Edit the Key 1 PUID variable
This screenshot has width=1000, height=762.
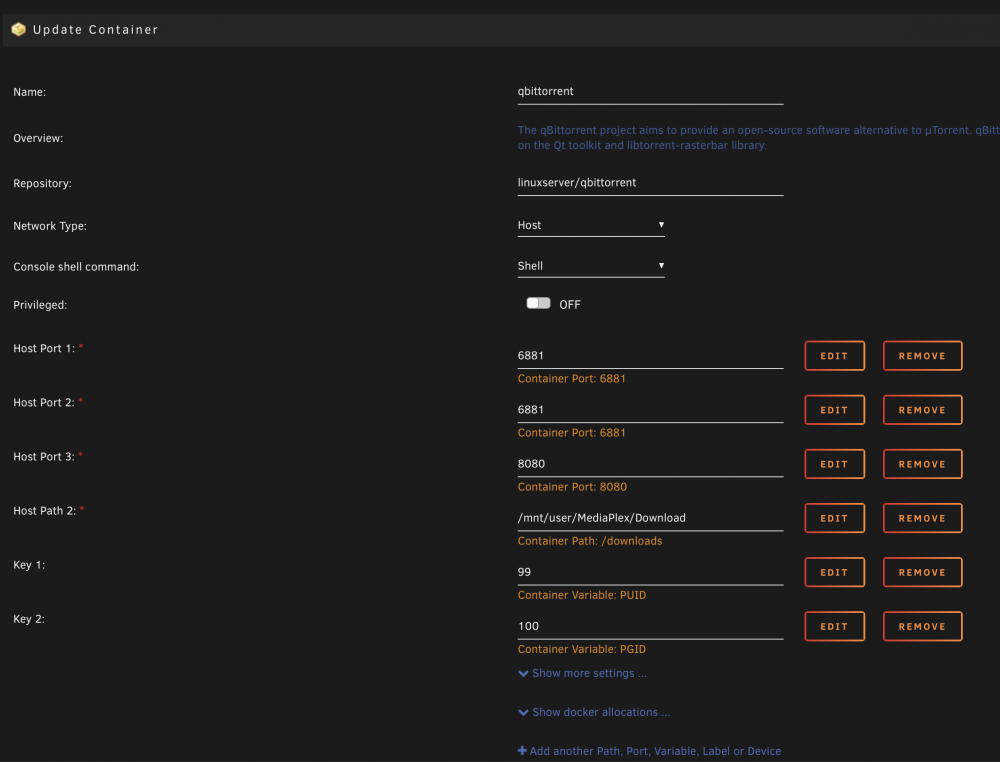(834, 573)
